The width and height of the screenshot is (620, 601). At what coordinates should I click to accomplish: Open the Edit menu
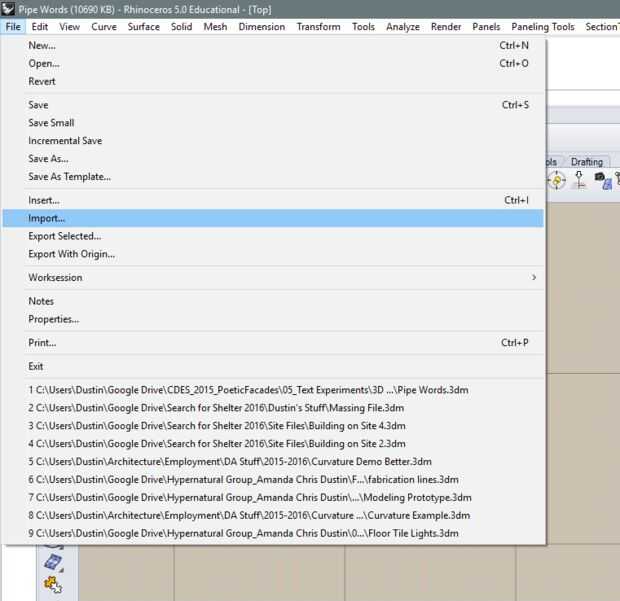(40, 27)
